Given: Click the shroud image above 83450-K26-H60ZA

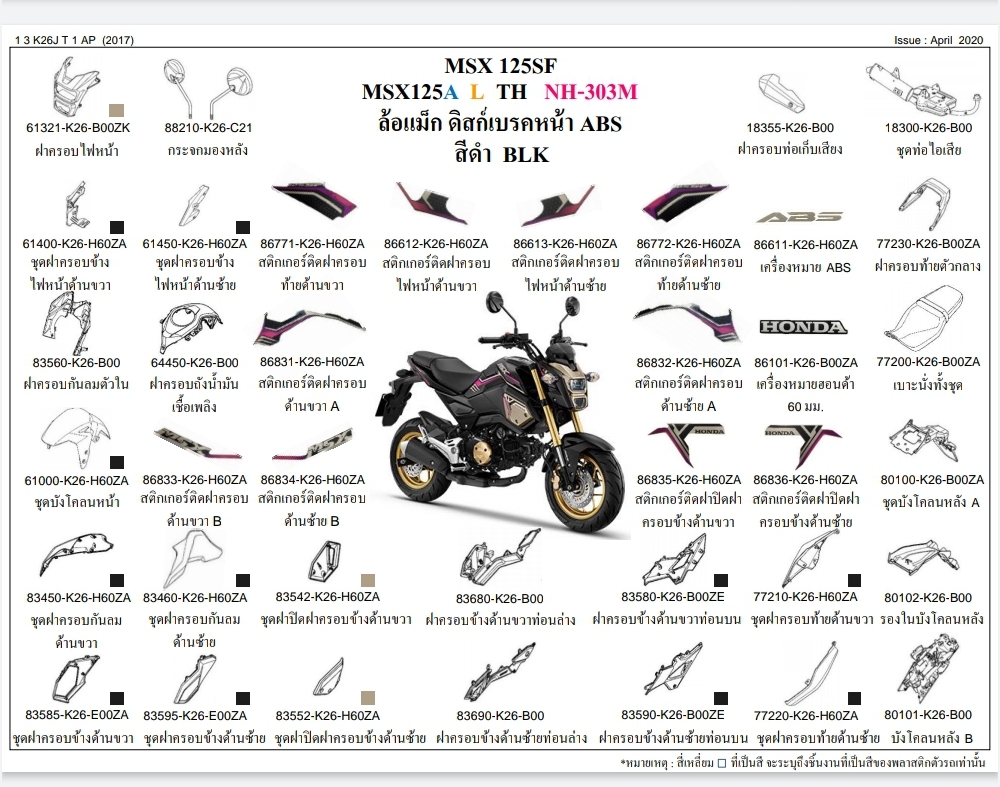Looking at the screenshot, I should [75, 556].
